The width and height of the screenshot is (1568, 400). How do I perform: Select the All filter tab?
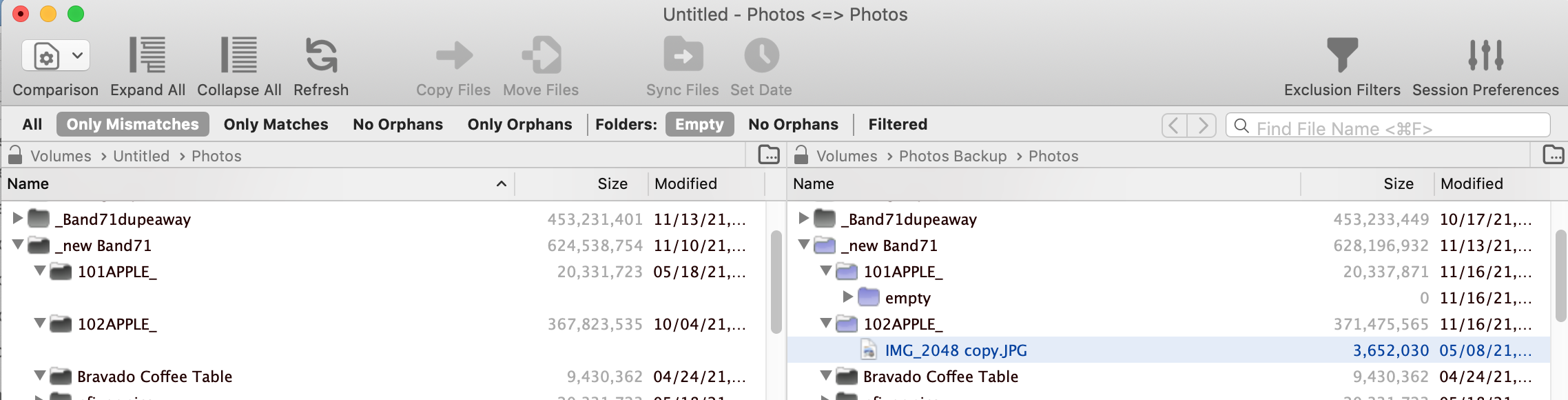[32, 124]
